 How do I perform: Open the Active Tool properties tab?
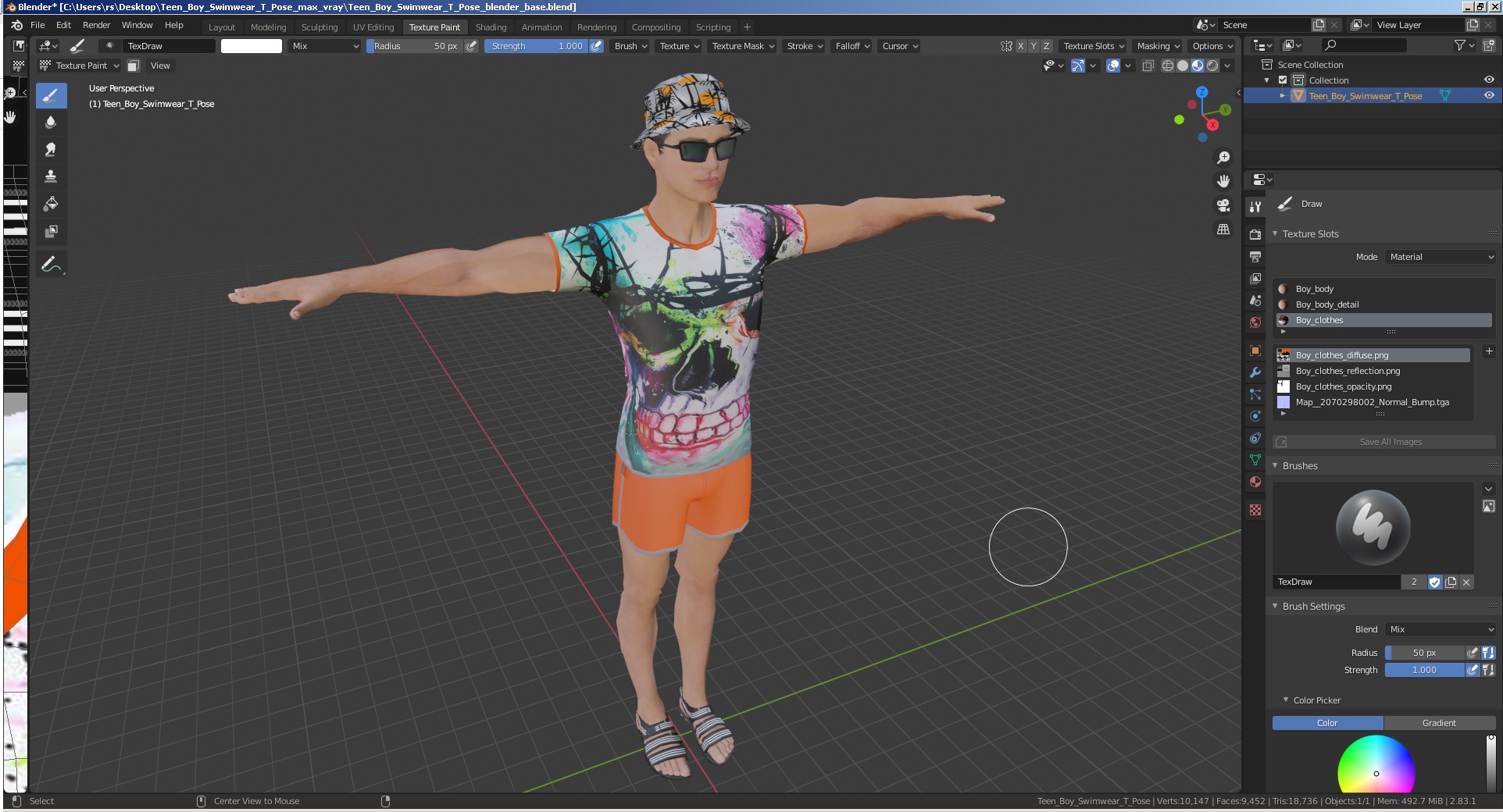(1255, 206)
